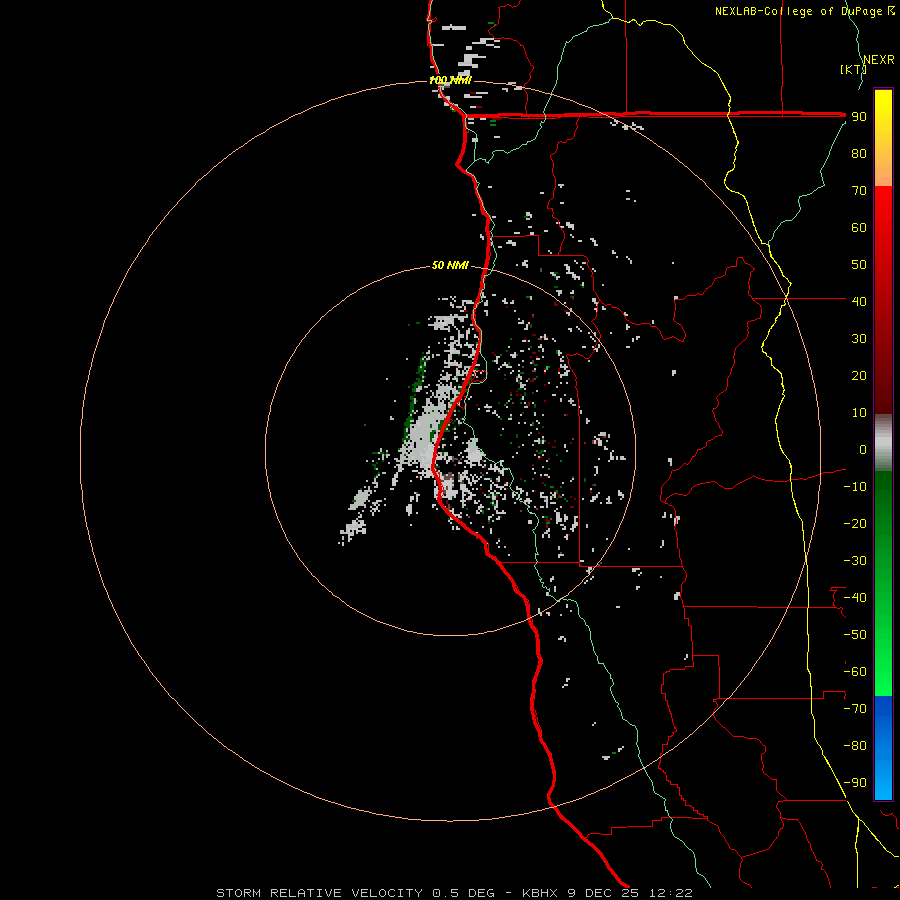
Task: Click the 50 value on velocity scale
Action: (x=859, y=265)
